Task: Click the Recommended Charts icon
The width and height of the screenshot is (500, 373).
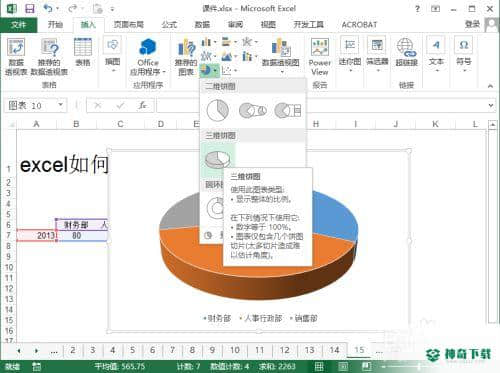Action: click(x=186, y=56)
